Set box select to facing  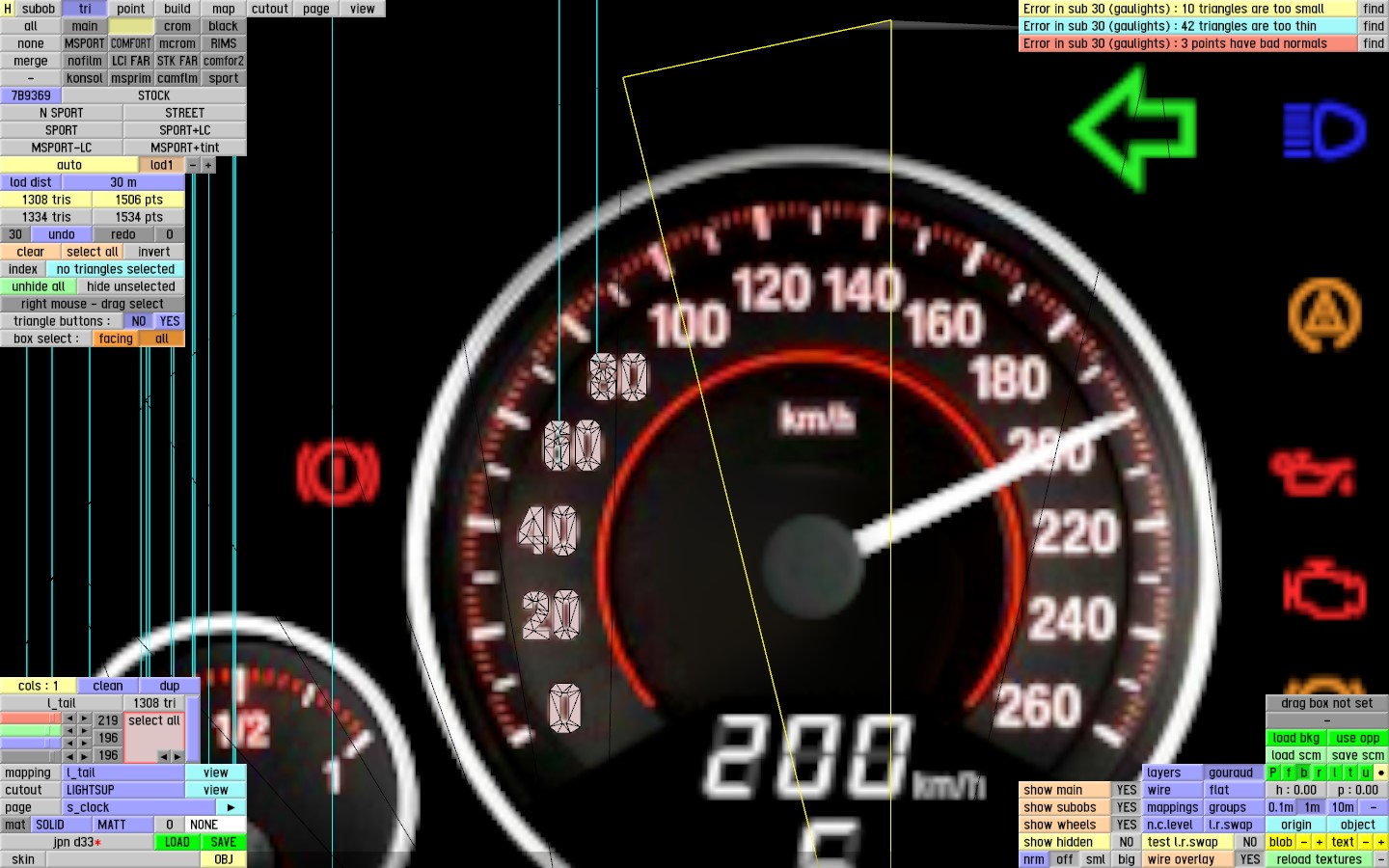tap(116, 339)
